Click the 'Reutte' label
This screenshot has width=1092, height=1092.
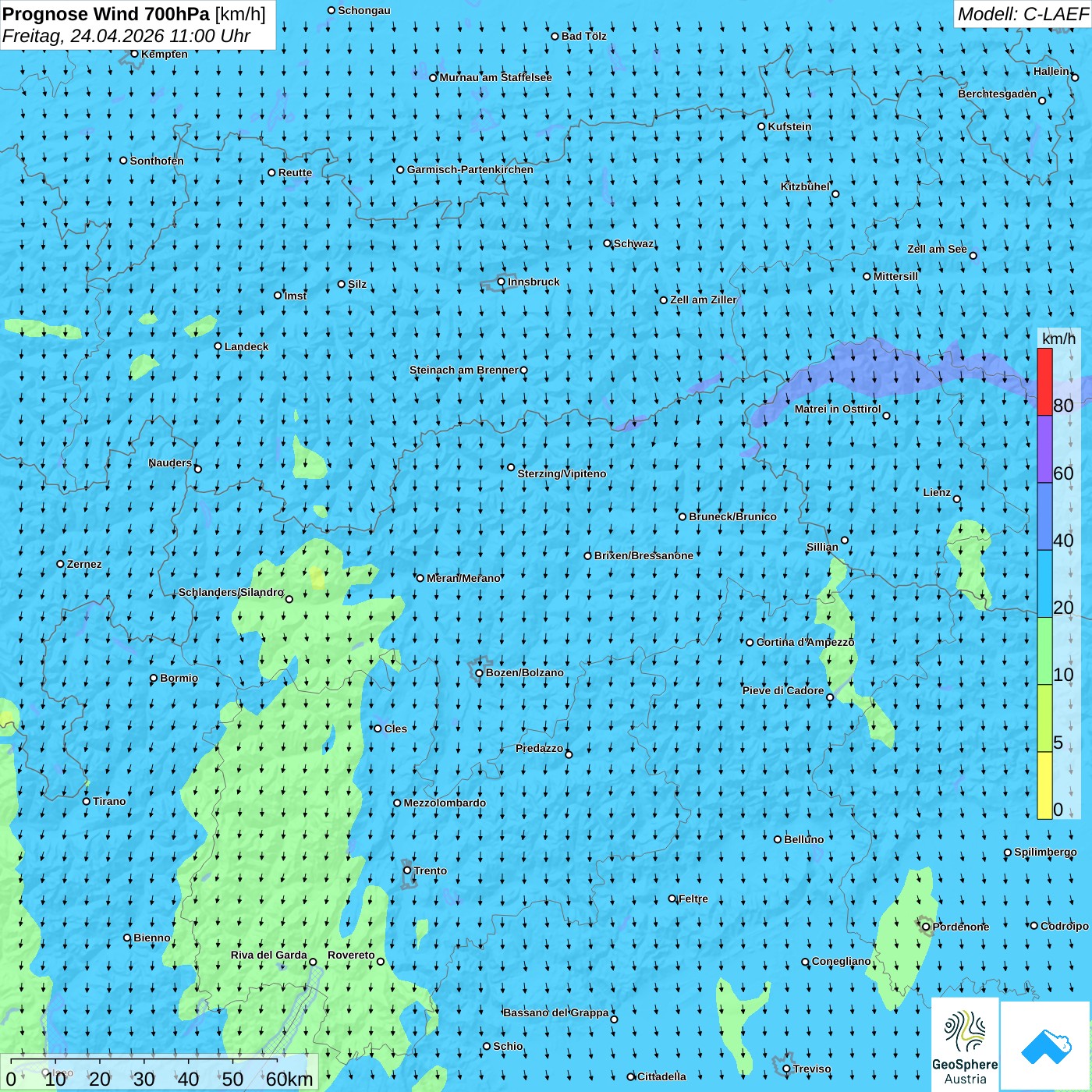[x=295, y=172]
